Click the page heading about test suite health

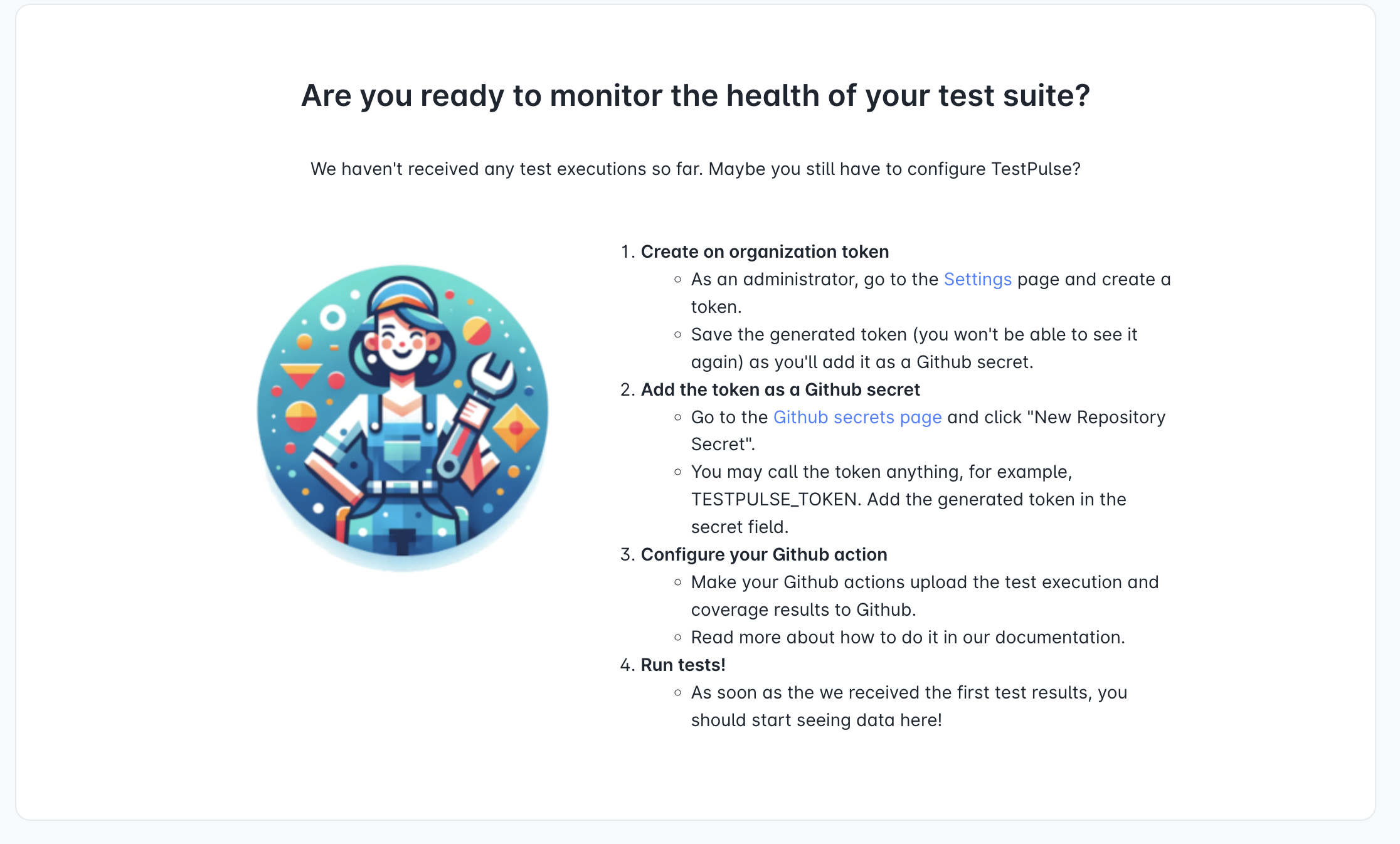696,95
